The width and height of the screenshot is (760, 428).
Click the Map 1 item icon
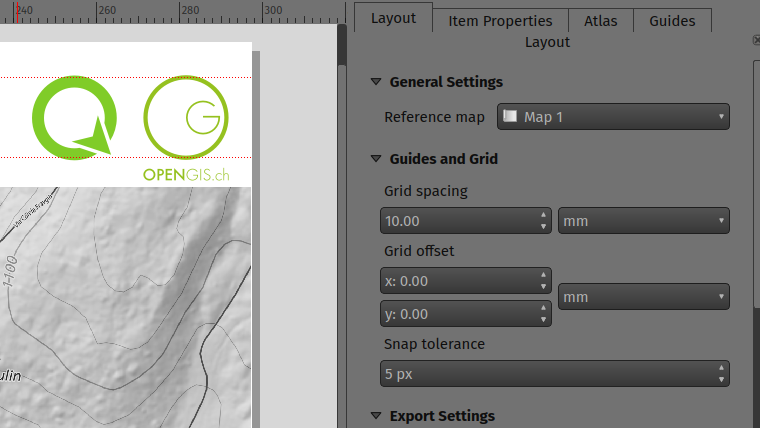pos(510,117)
